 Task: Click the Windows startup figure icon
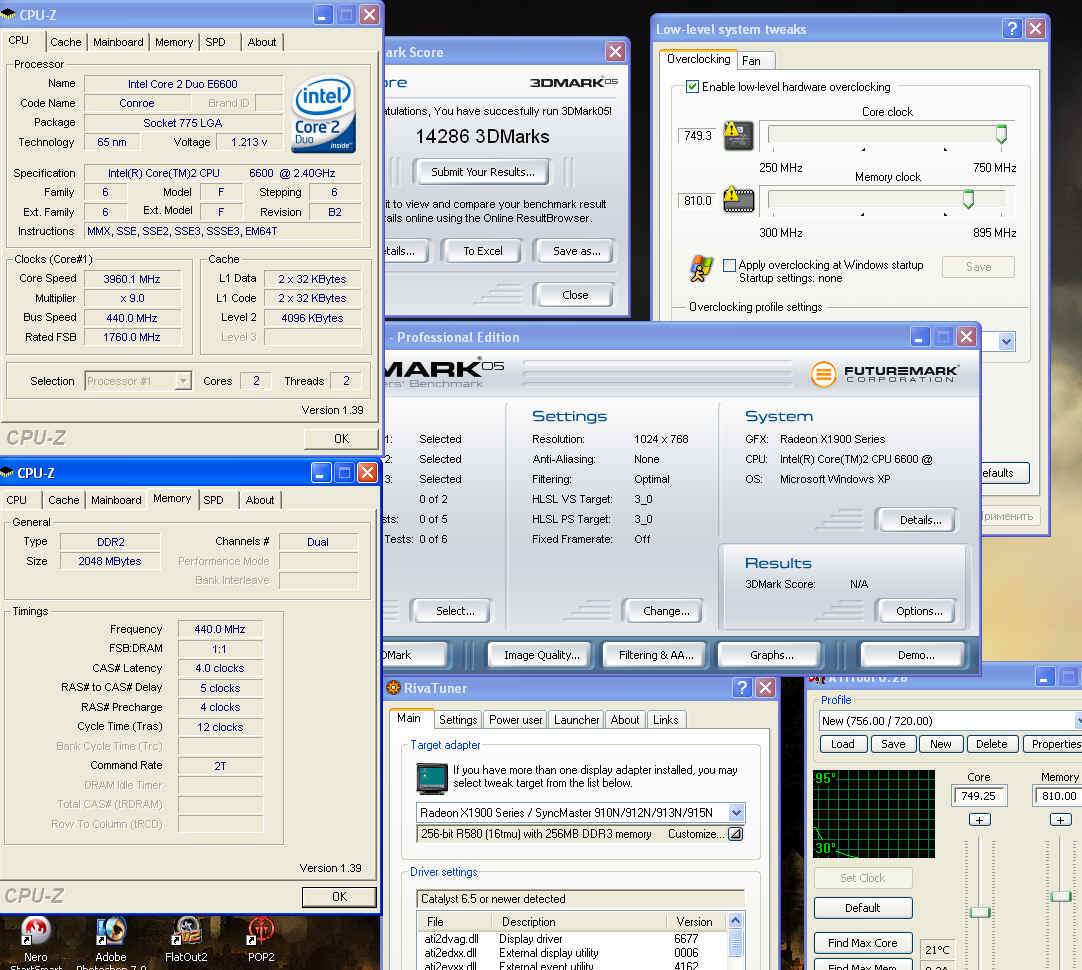pyautogui.click(x=701, y=268)
